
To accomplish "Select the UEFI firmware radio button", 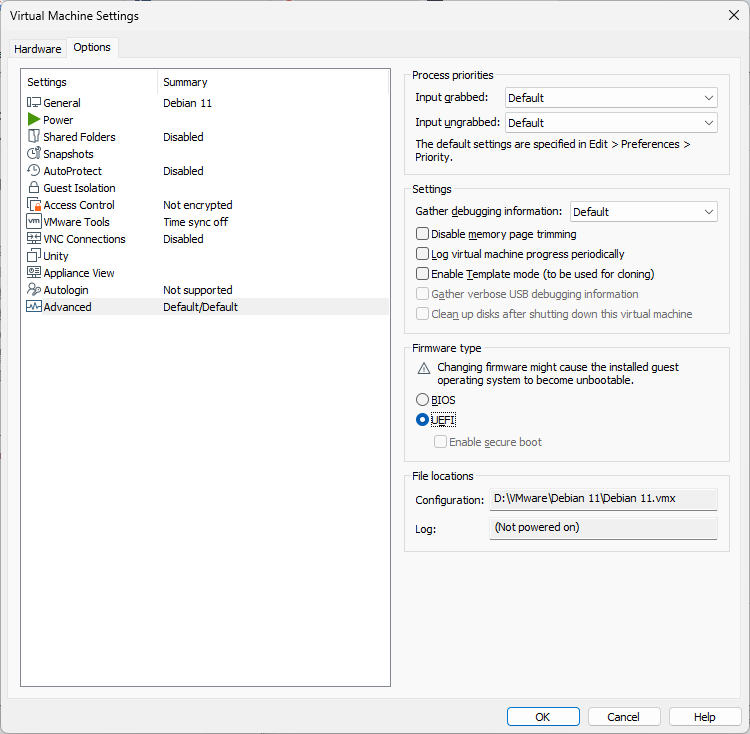I will click(422, 419).
